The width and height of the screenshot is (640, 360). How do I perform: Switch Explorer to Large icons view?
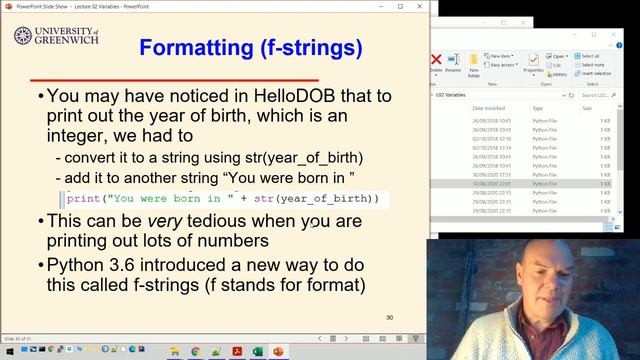coord(618,227)
